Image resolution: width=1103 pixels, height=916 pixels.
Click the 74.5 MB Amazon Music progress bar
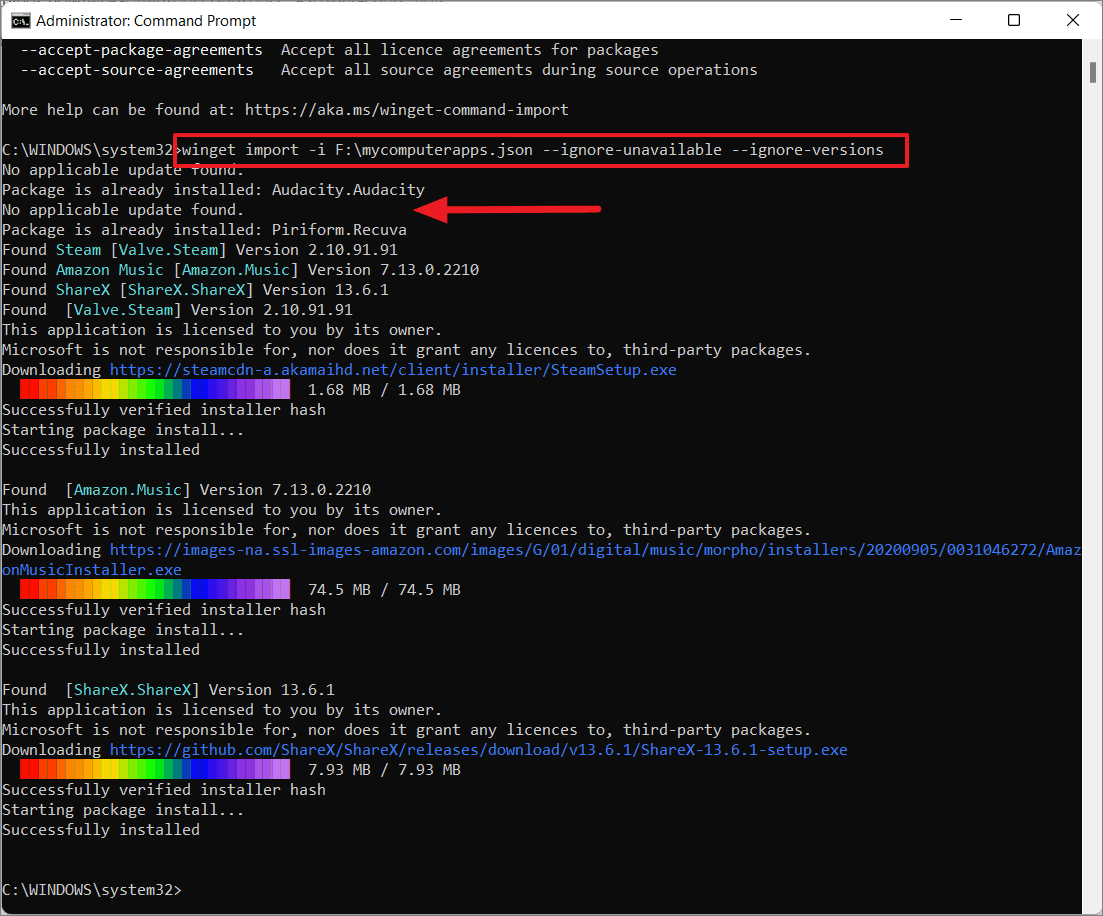click(155, 590)
